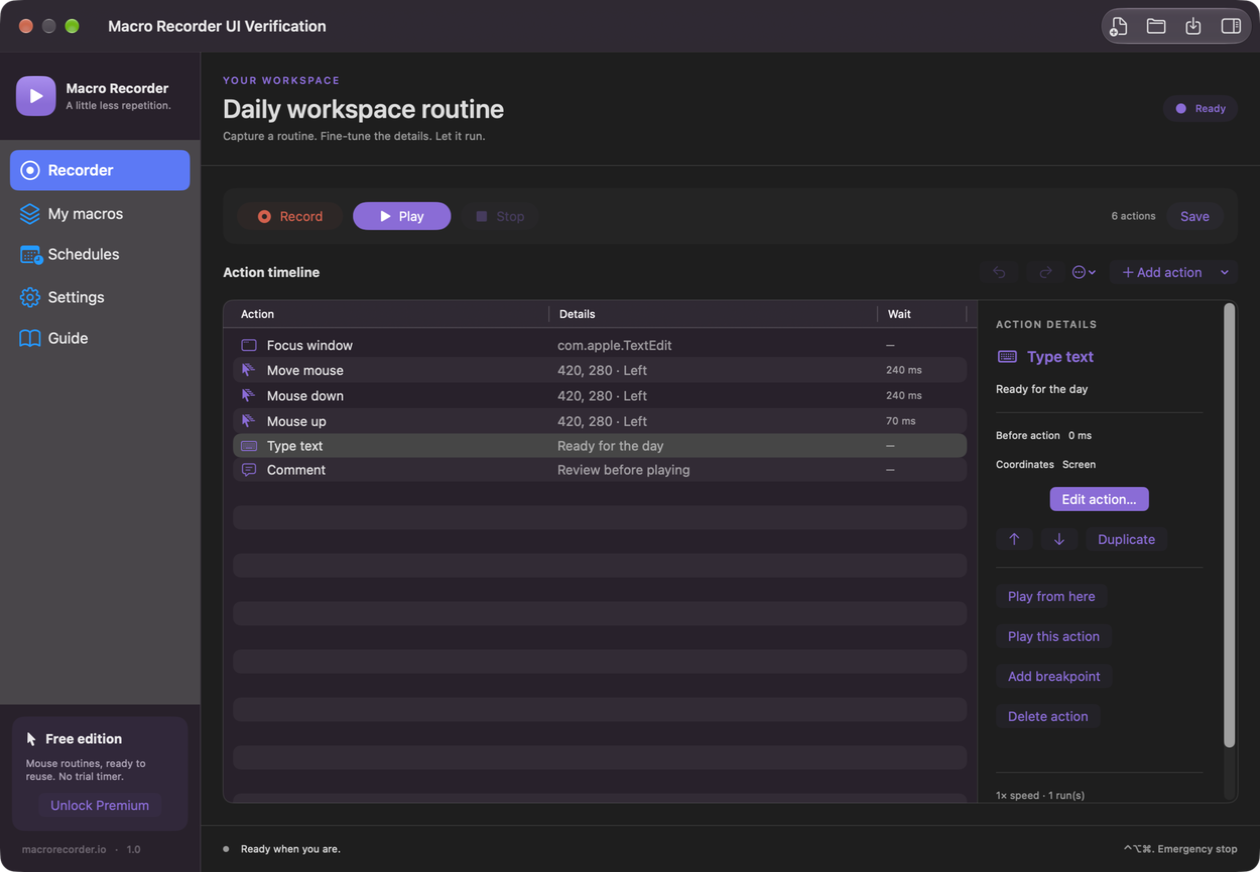Click the Ready status badge

click(1200, 108)
